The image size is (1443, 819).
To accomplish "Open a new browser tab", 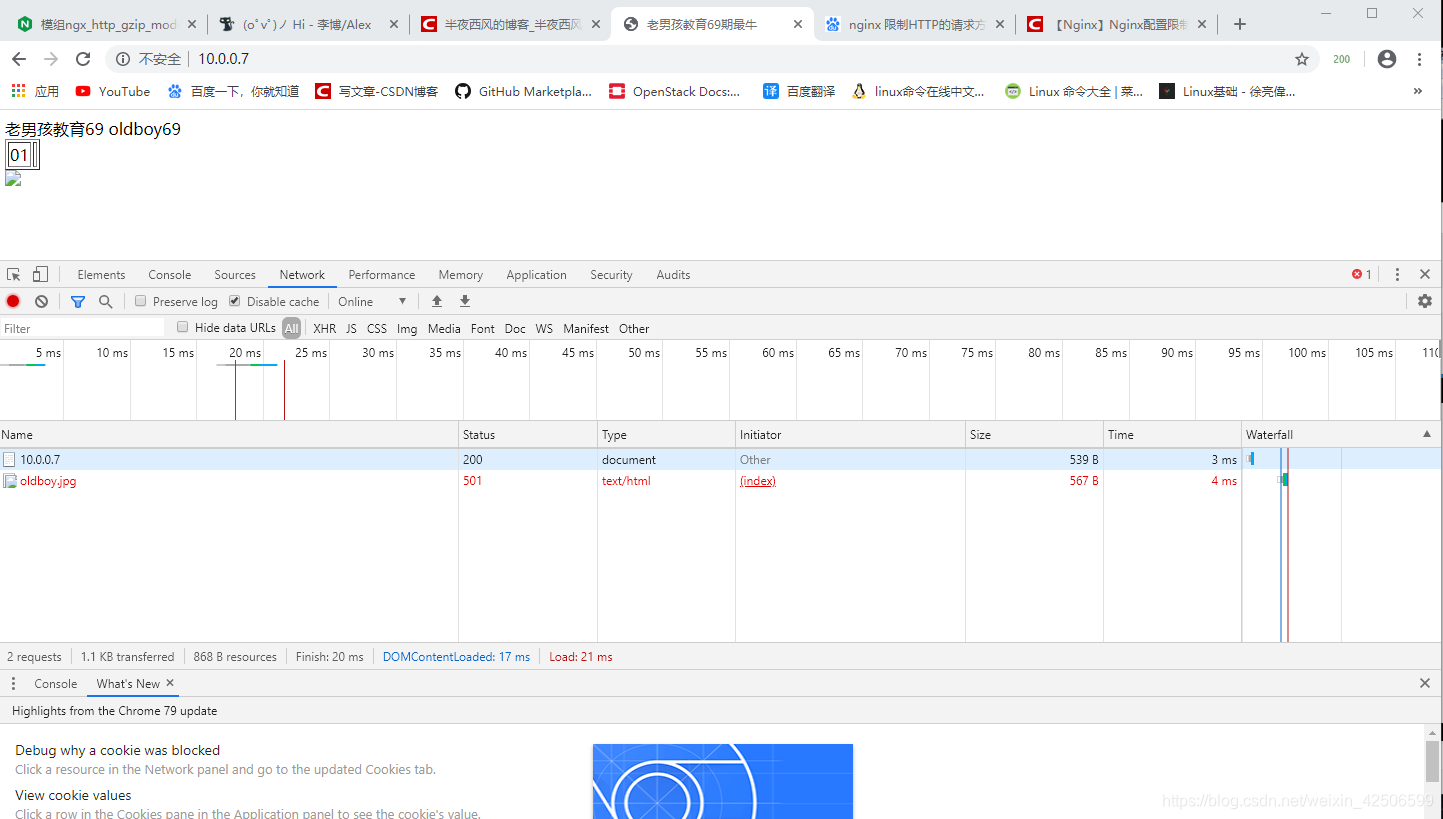I will point(1239,24).
